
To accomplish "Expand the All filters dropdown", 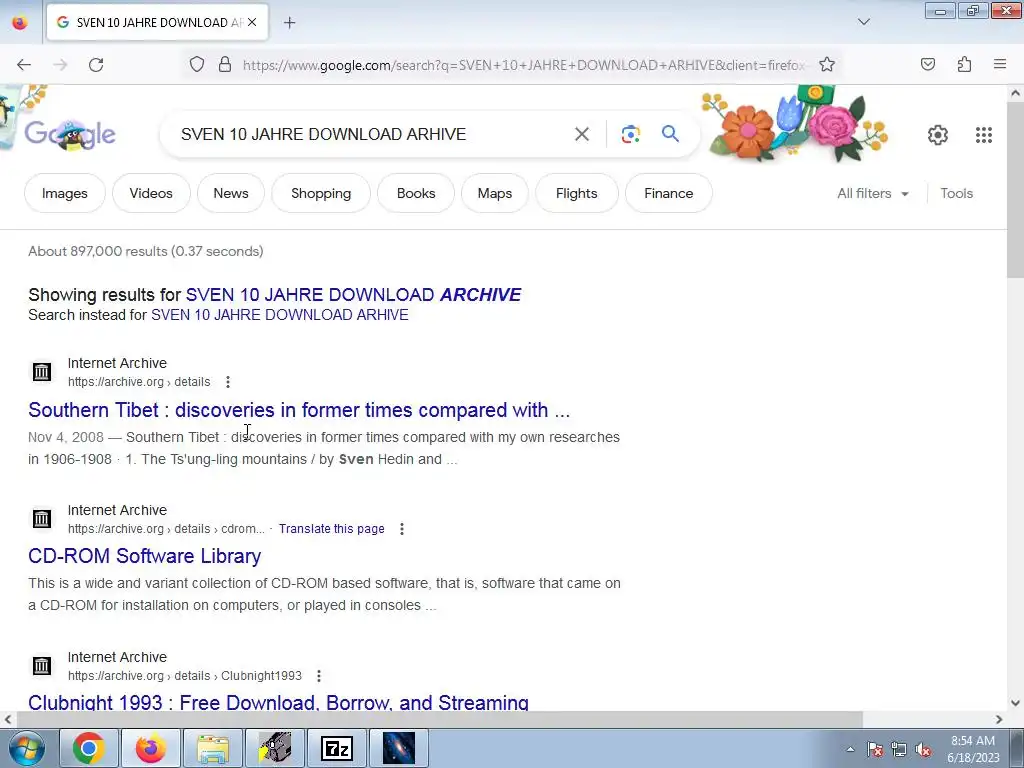I will pyautogui.click(x=872, y=193).
